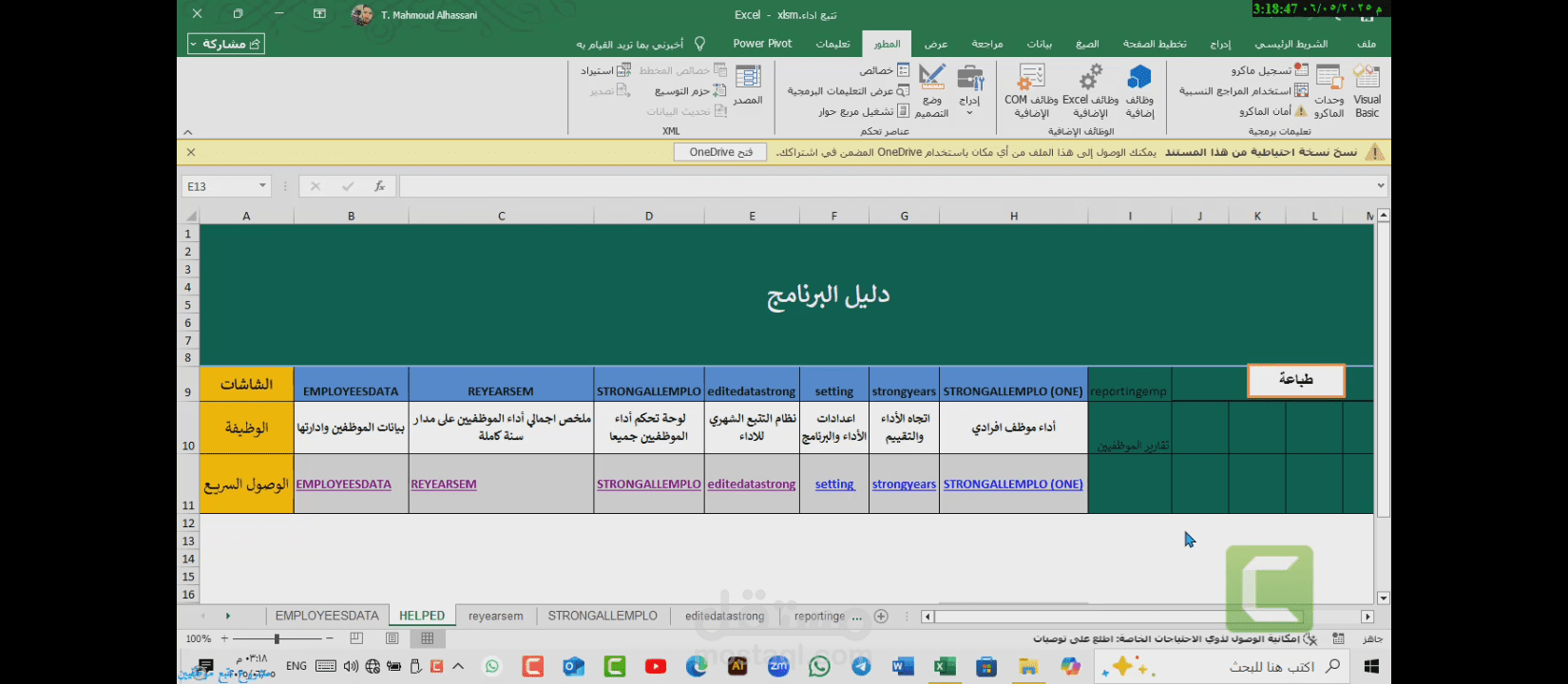Click the vertical scrollbar down arrow
The image size is (1568, 684).
click(x=1384, y=598)
